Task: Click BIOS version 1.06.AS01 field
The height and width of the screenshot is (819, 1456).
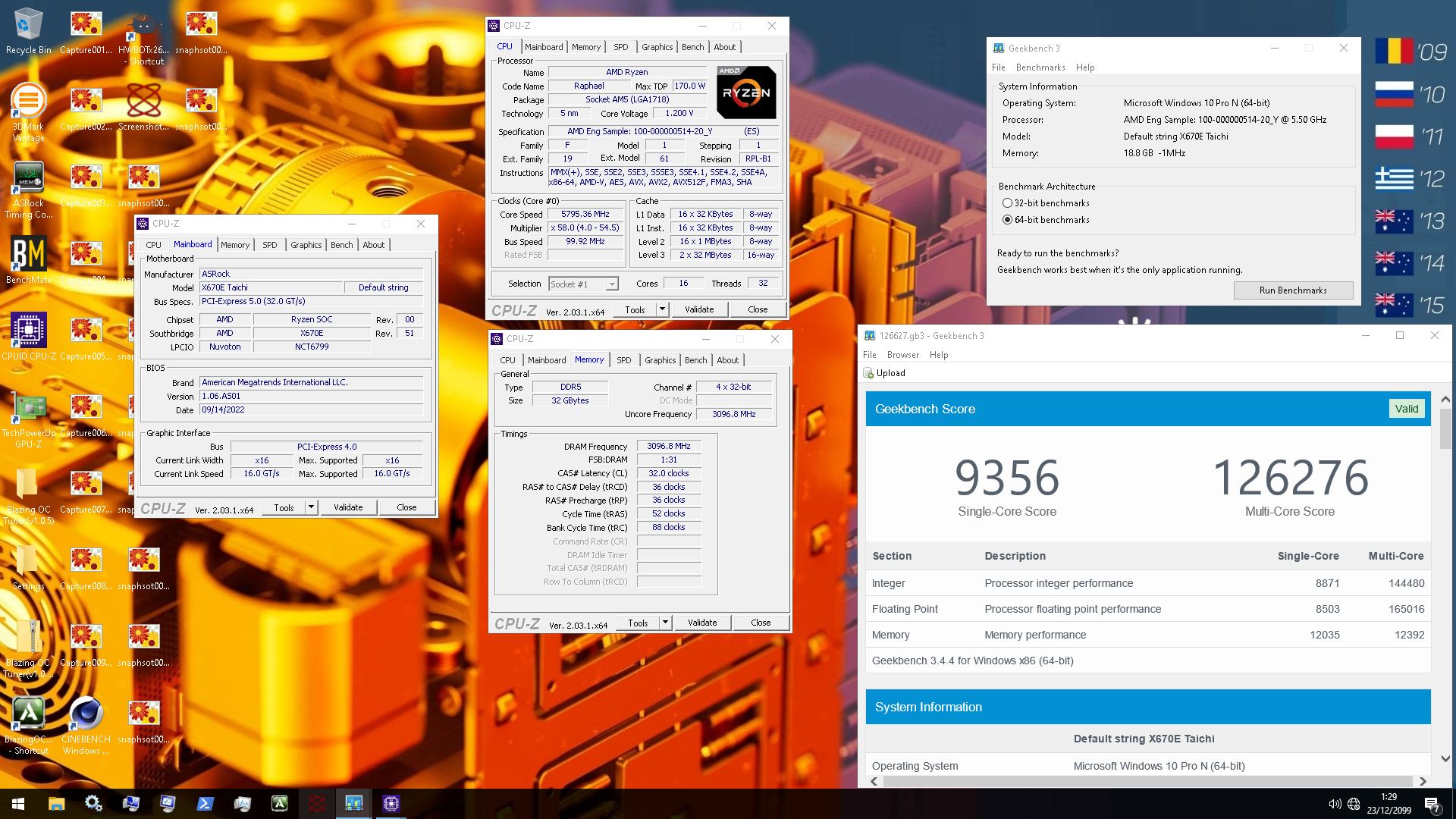Action: tap(311, 397)
